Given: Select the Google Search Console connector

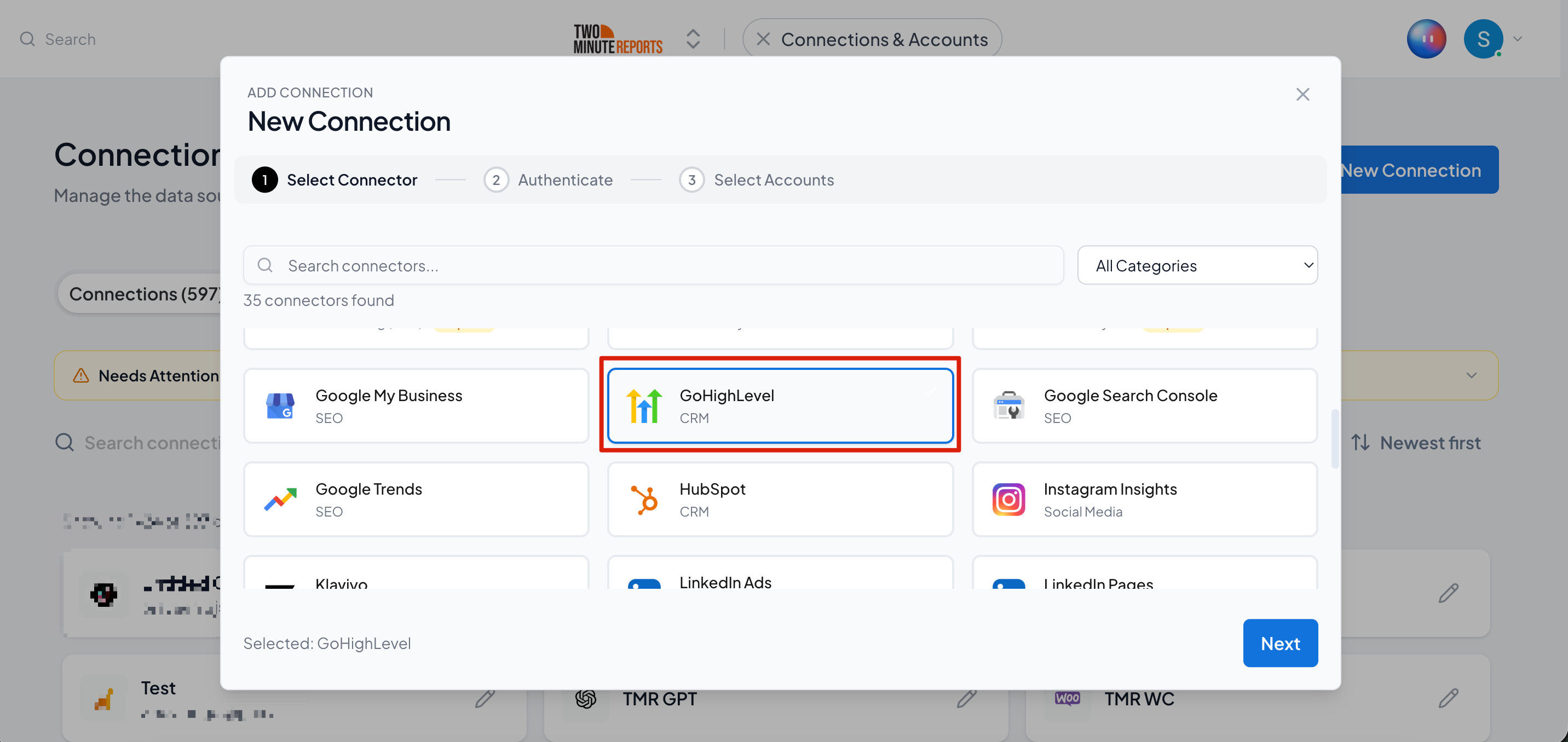Looking at the screenshot, I should [x=1144, y=405].
